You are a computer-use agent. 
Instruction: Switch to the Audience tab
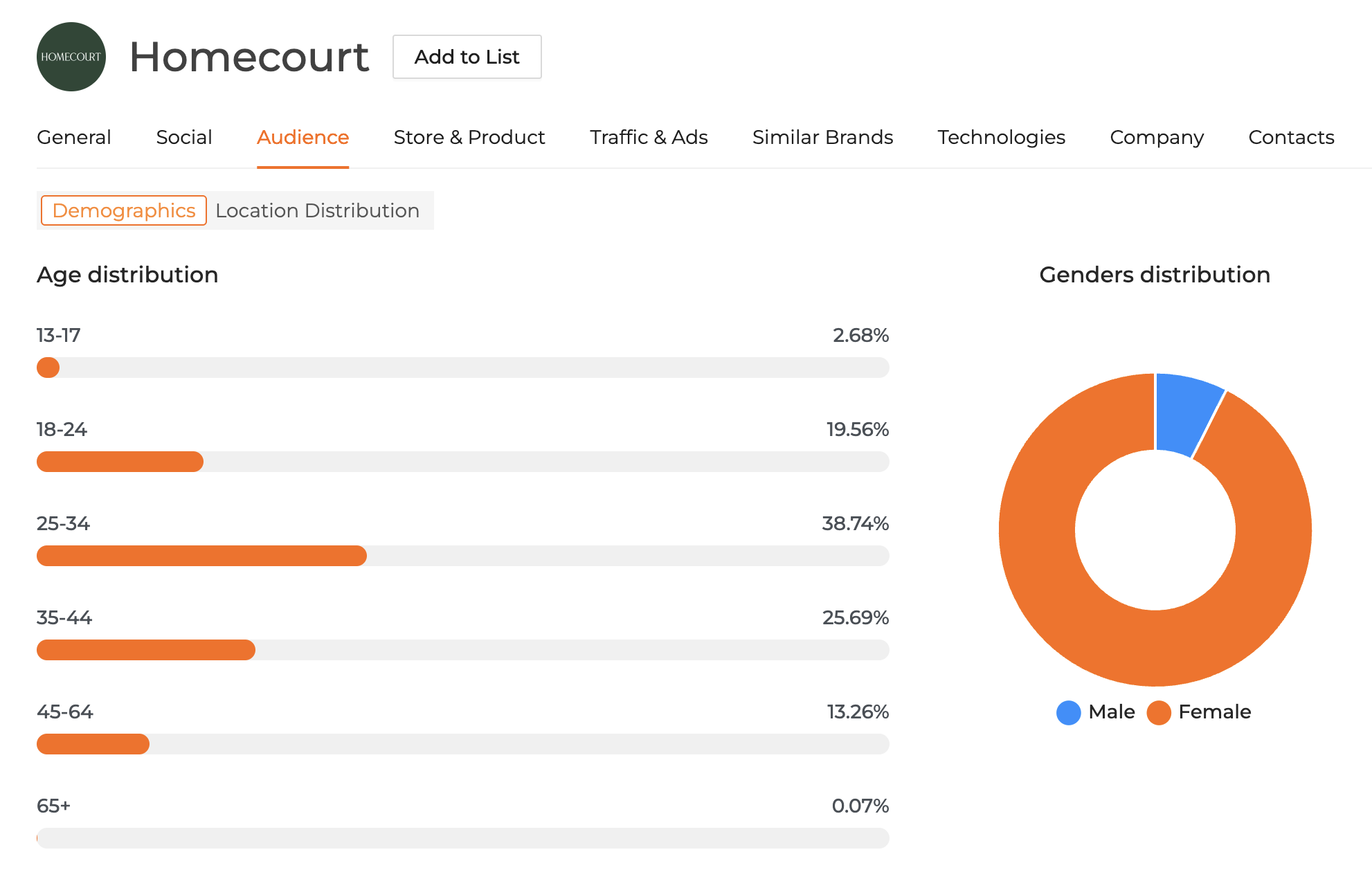[x=303, y=137]
